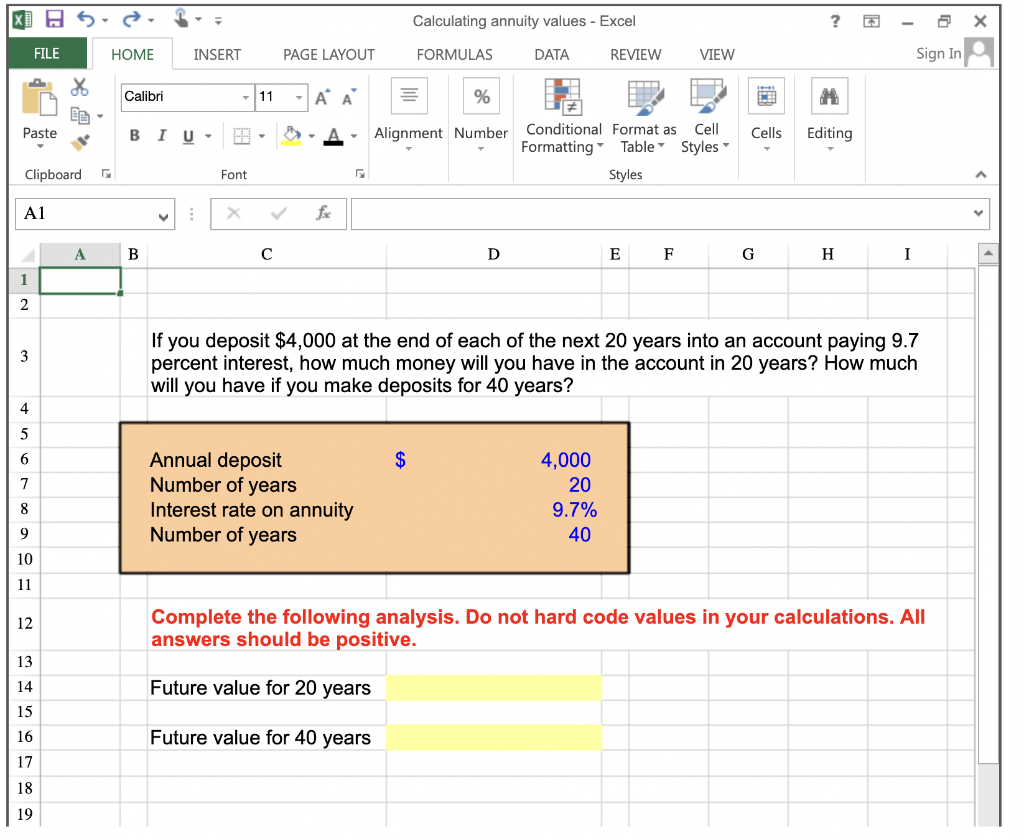Select the yellow answer cell beside Future value for 20 years
The image size is (1024, 839).
[493, 687]
